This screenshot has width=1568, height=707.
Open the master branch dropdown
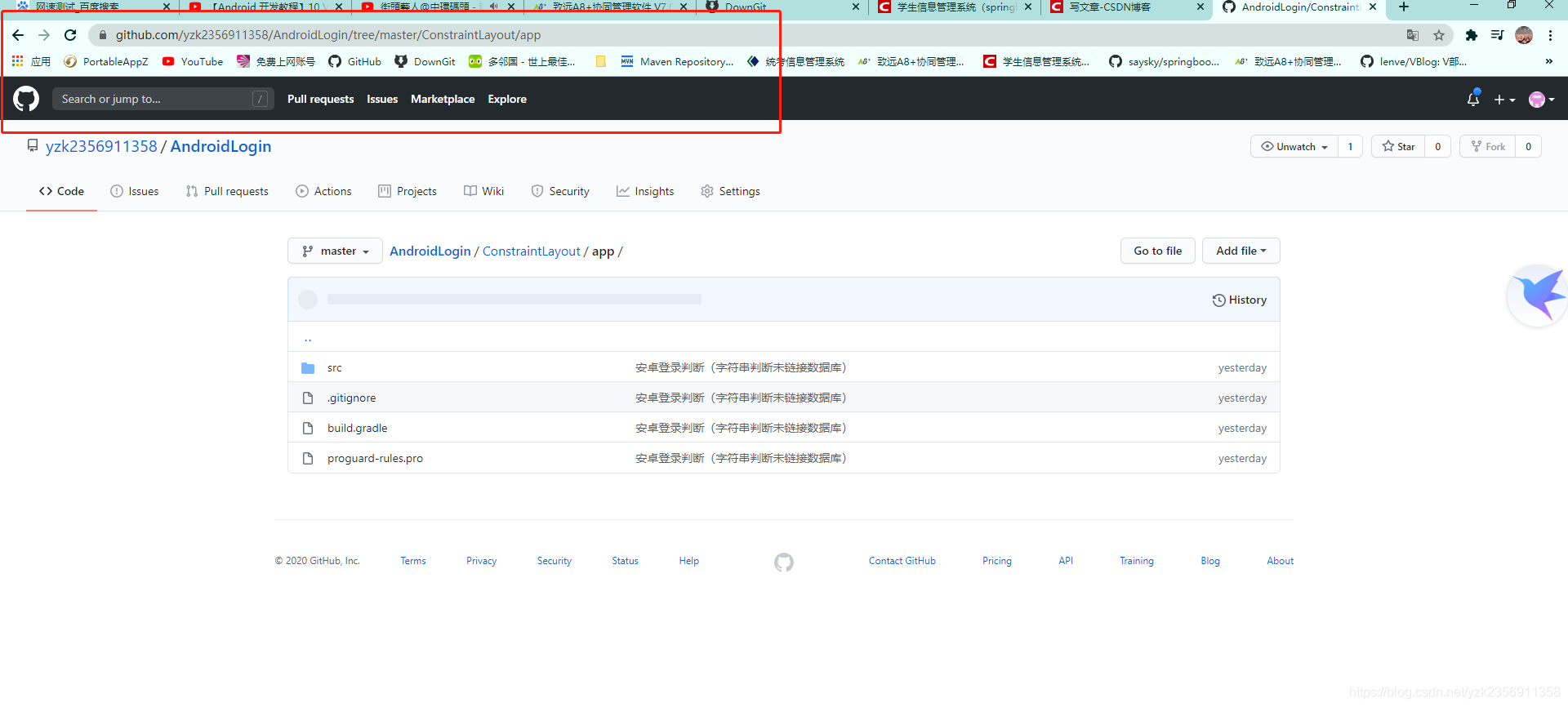(x=335, y=251)
